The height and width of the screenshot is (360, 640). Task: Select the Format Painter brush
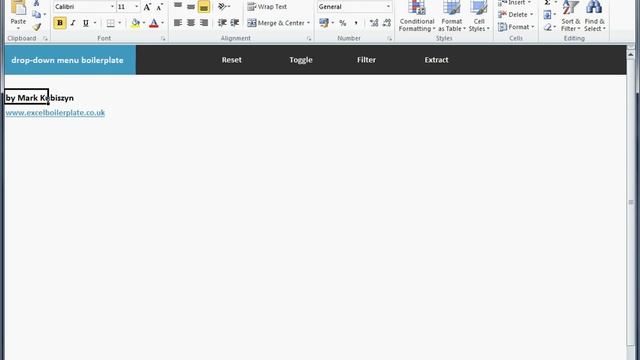coord(37,27)
